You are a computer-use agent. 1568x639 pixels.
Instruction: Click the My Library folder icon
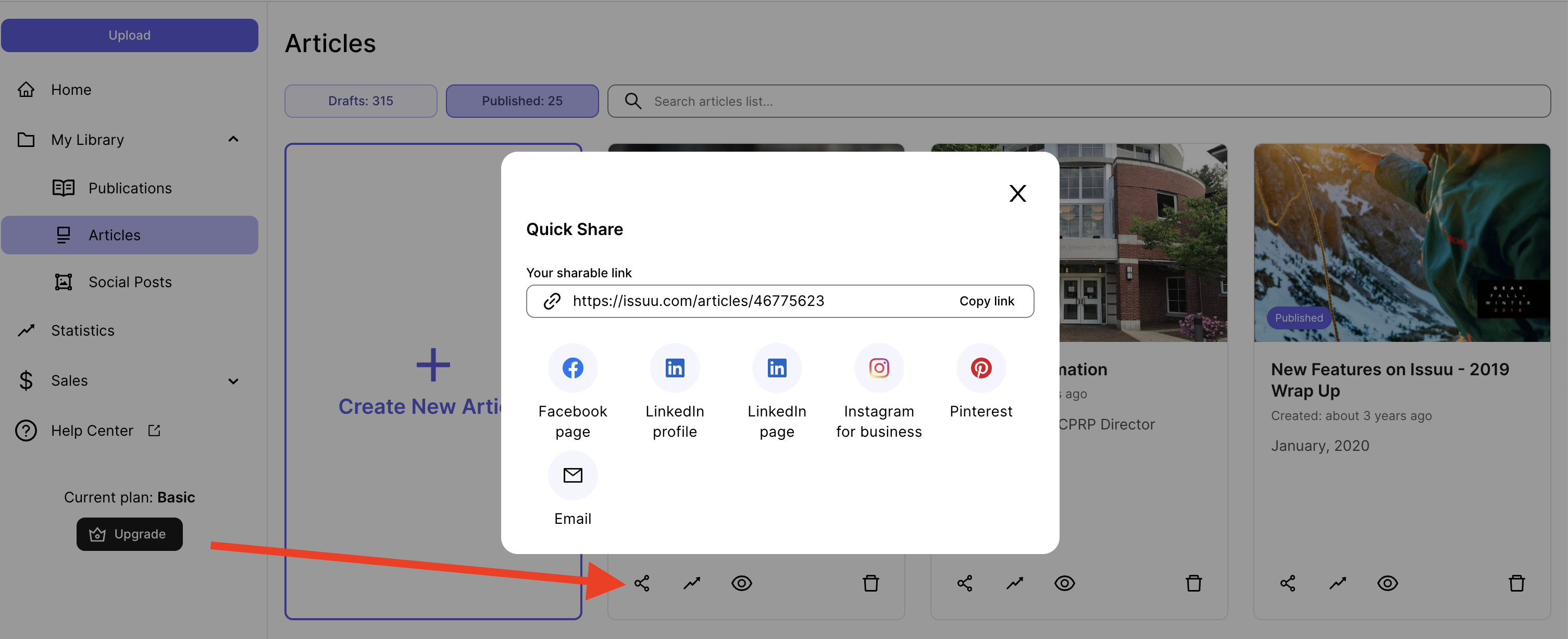[26, 140]
